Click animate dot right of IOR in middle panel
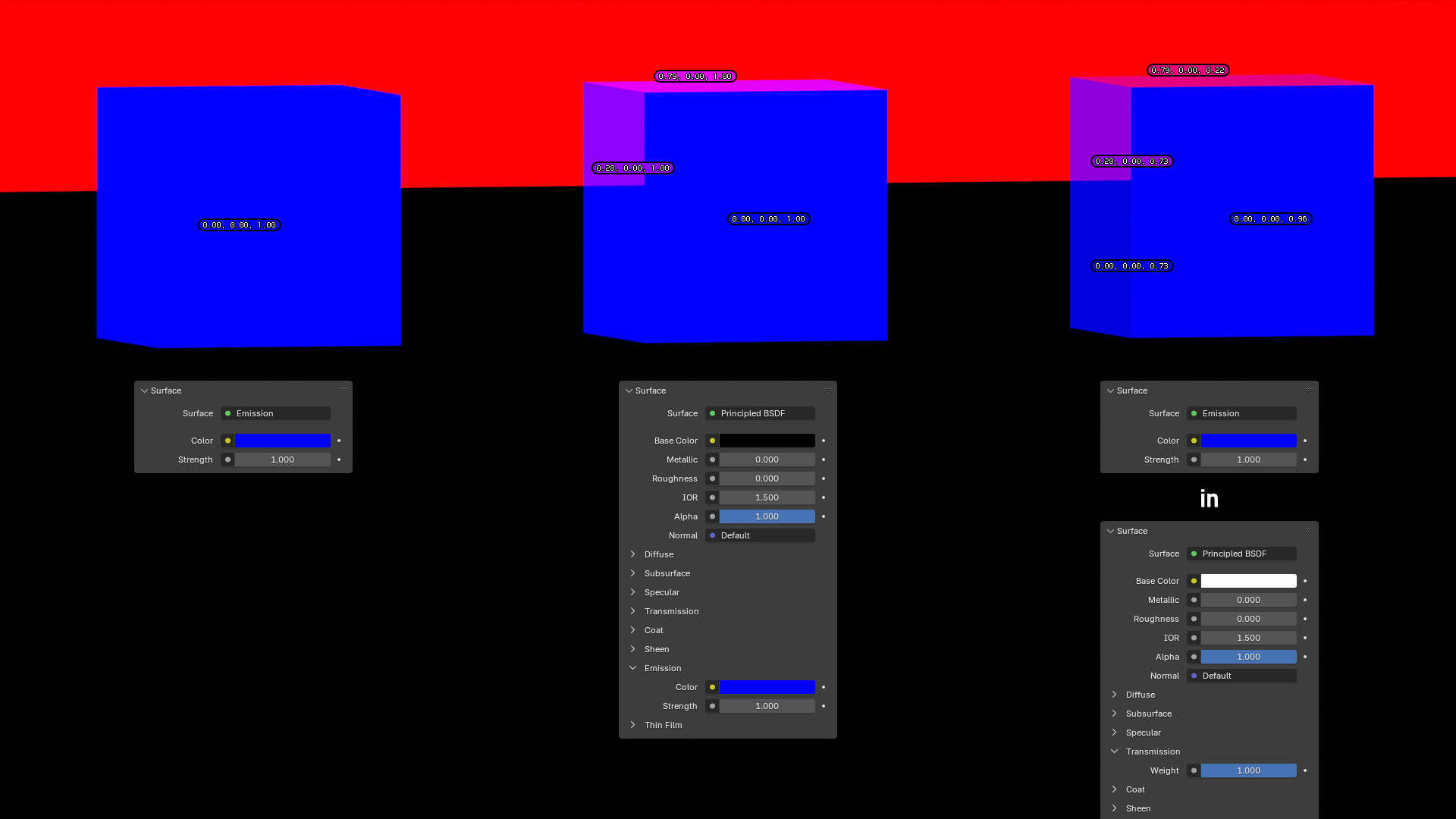The height and width of the screenshot is (819, 1456). tap(824, 497)
